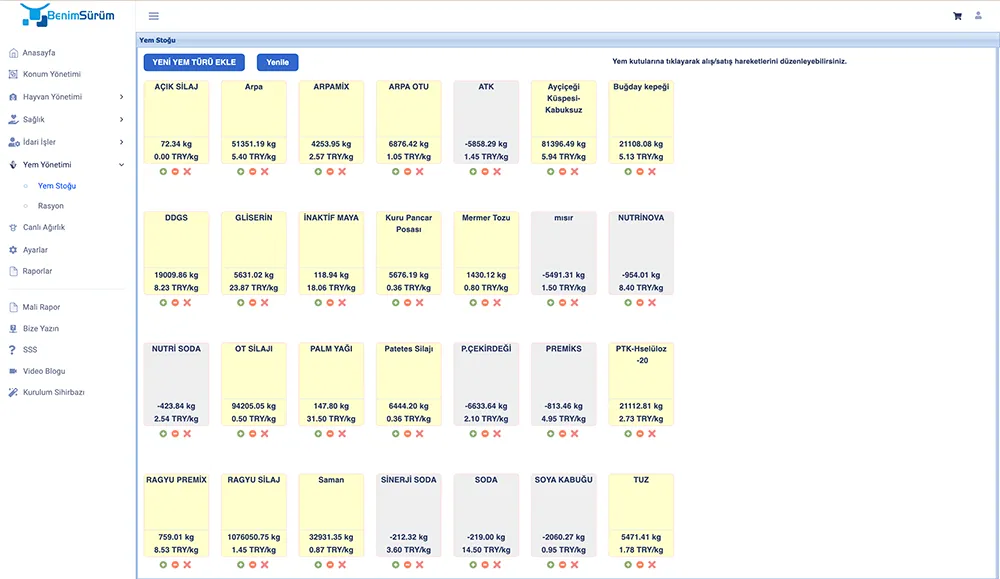Open the Video Blogu link

(44, 371)
